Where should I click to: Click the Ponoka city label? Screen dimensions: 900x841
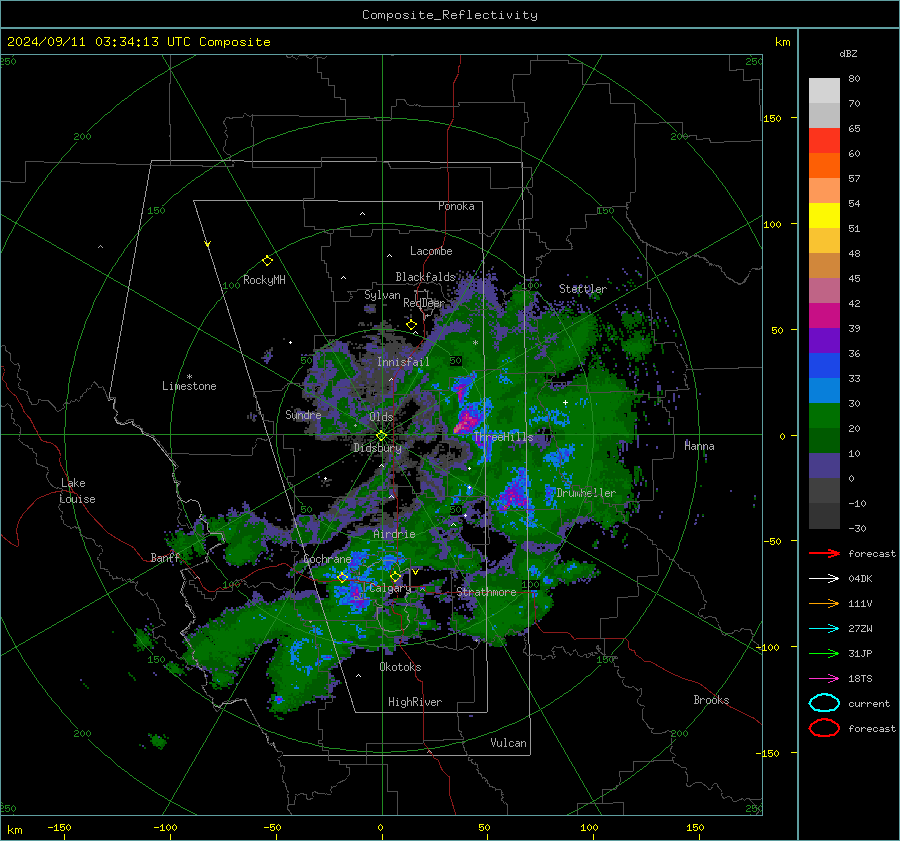click(x=456, y=206)
